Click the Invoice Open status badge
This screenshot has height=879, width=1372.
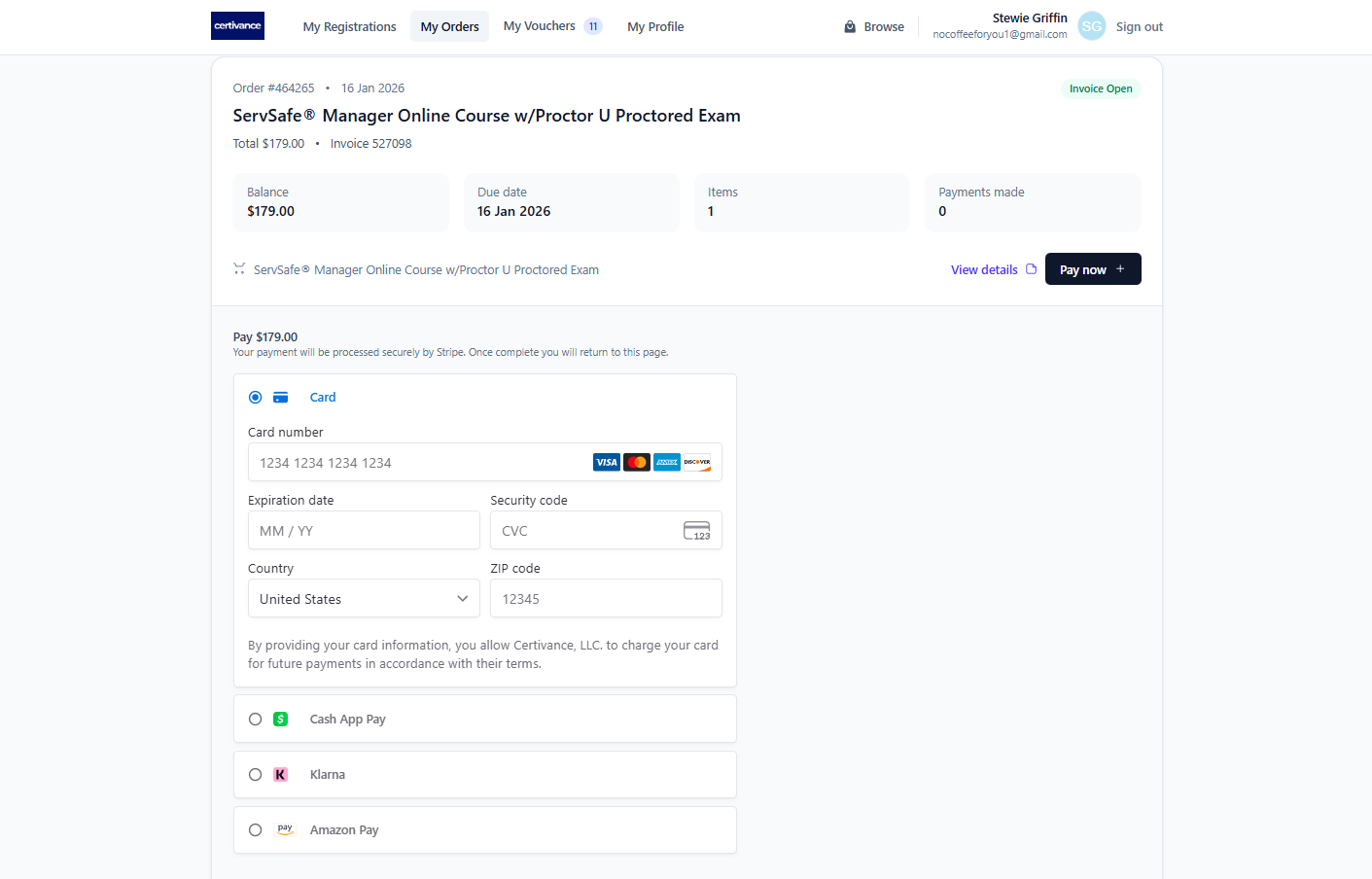pyautogui.click(x=1101, y=88)
